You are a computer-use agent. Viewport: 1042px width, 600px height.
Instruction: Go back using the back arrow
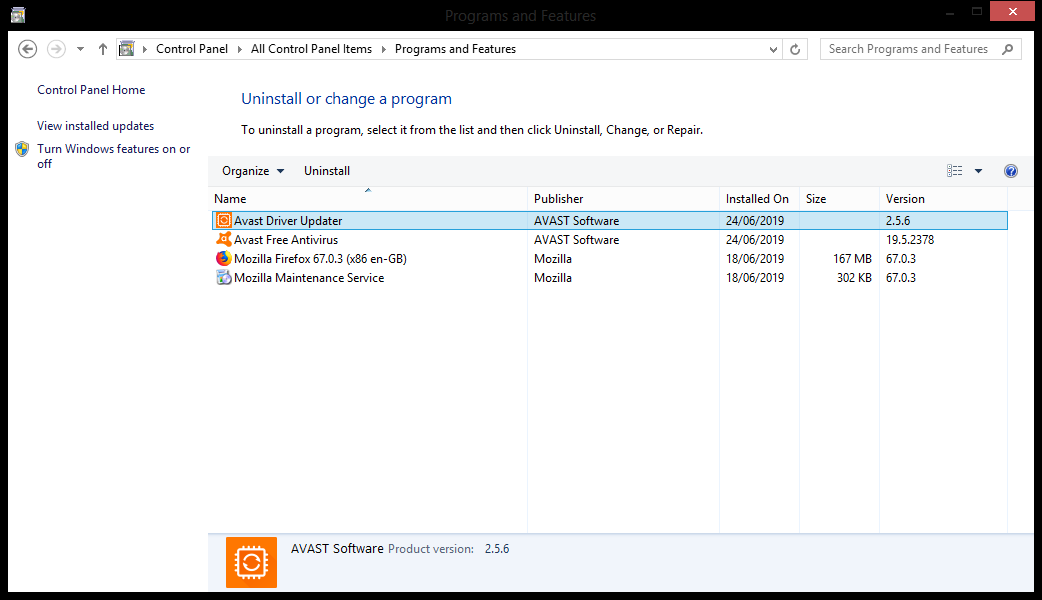(x=28, y=49)
